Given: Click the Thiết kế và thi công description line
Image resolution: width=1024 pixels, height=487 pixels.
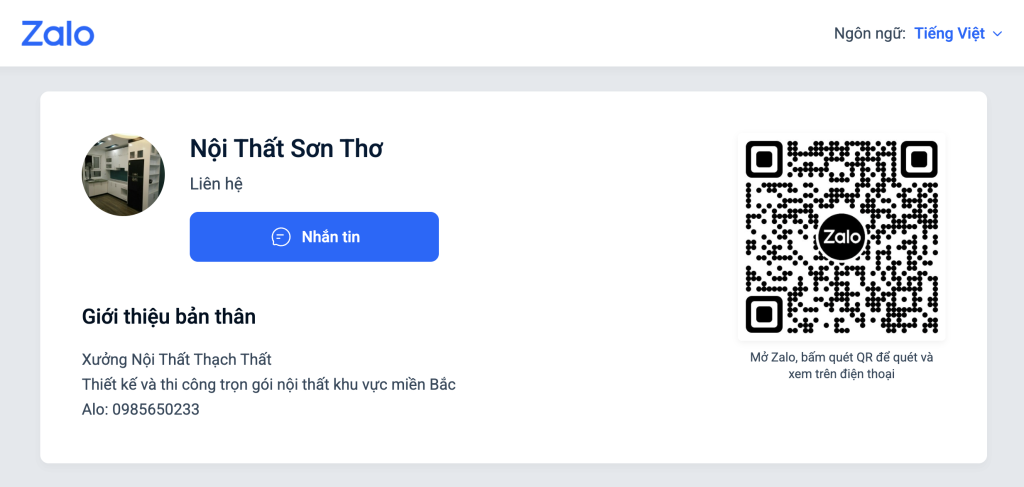Looking at the screenshot, I should pos(269,384).
